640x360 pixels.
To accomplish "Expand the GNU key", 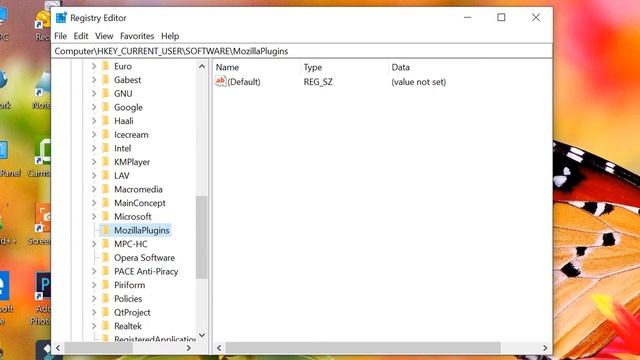I will coord(94,93).
